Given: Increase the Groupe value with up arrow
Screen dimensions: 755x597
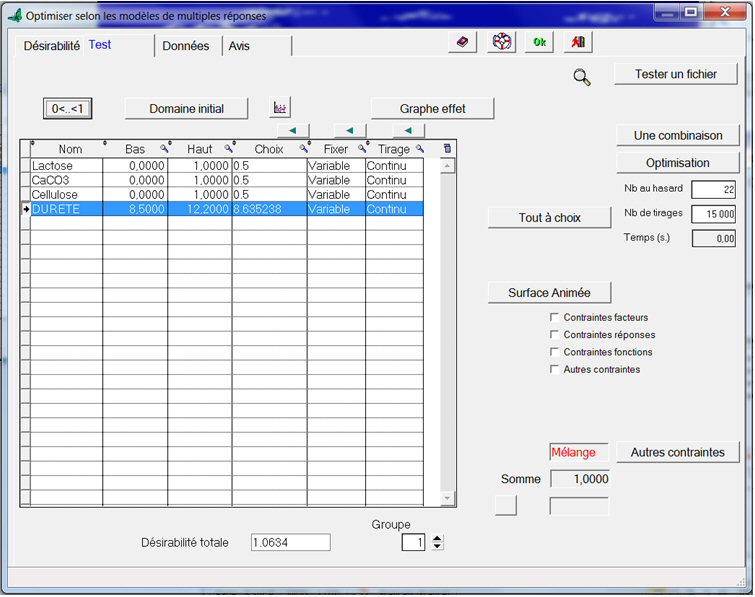Looking at the screenshot, I should coord(437,538).
